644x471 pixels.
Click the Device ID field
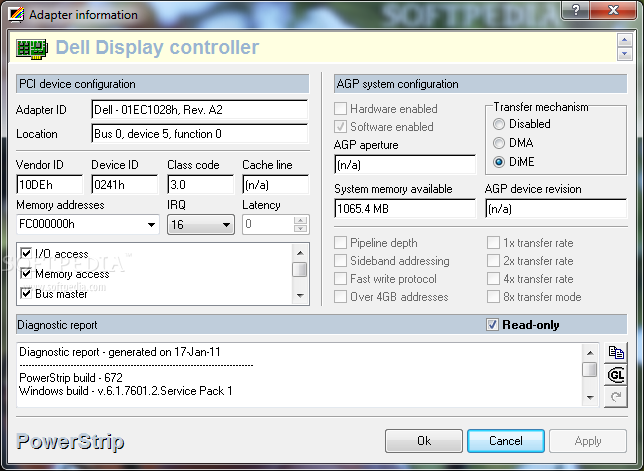(x=124, y=185)
